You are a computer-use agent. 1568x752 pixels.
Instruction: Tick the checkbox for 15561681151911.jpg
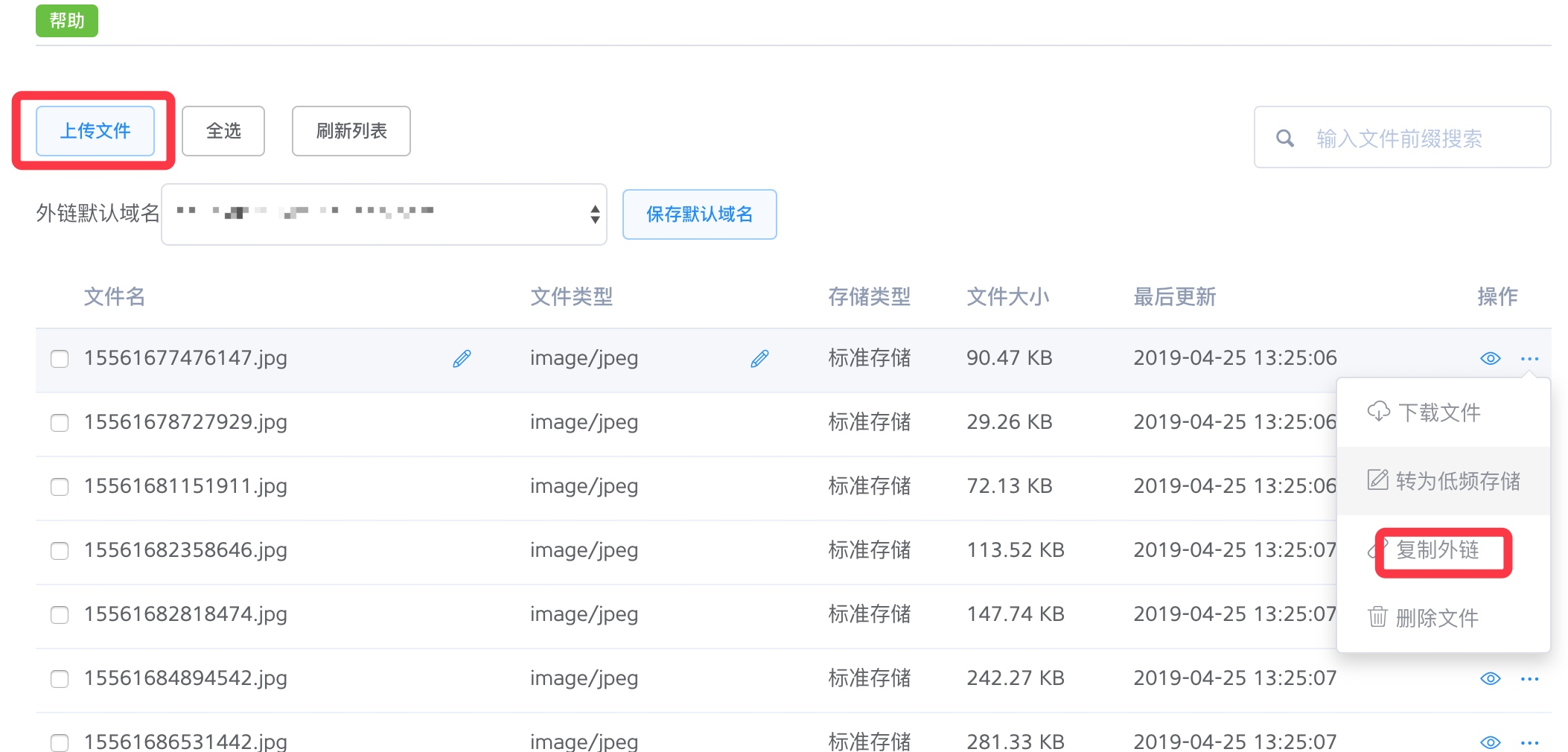click(x=60, y=487)
